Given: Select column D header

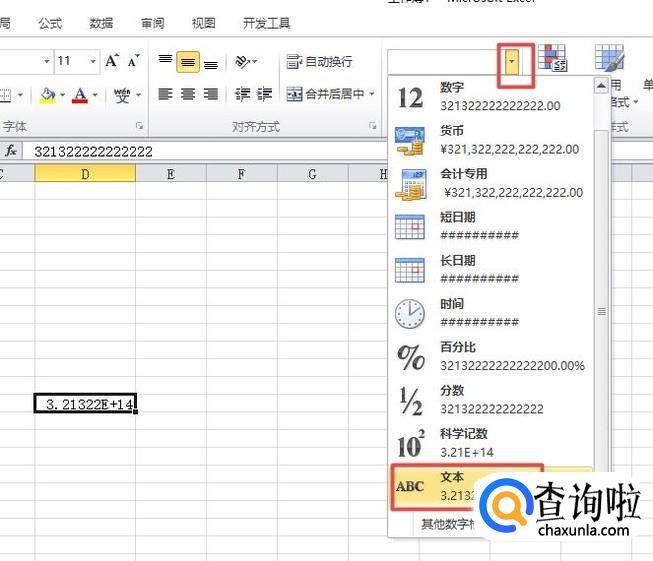Looking at the screenshot, I should coord(85,173).
